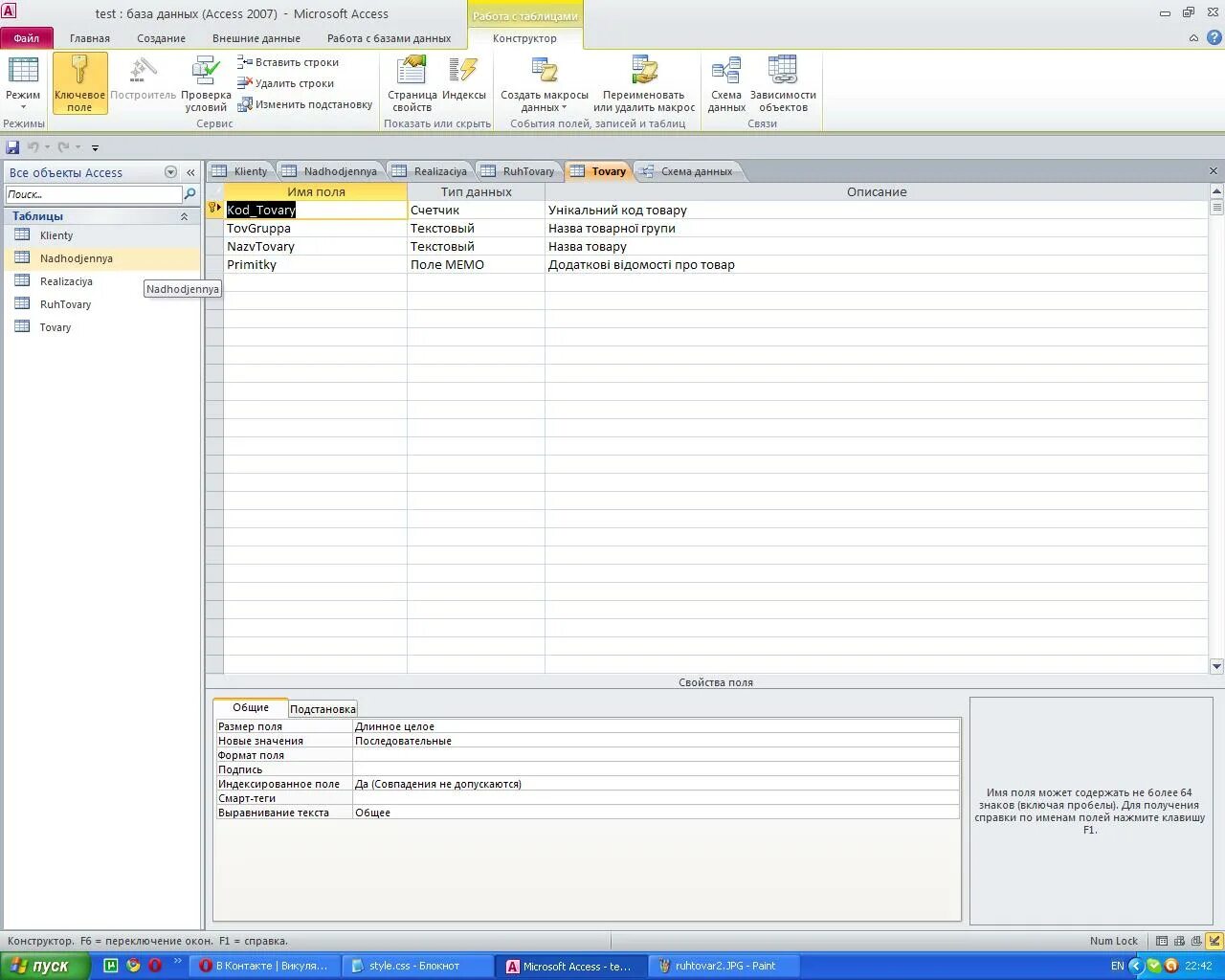The width and height of the screenshot is (1225, 980).
Task: Collapse the Таблицы group
Action: coord(184,216)
